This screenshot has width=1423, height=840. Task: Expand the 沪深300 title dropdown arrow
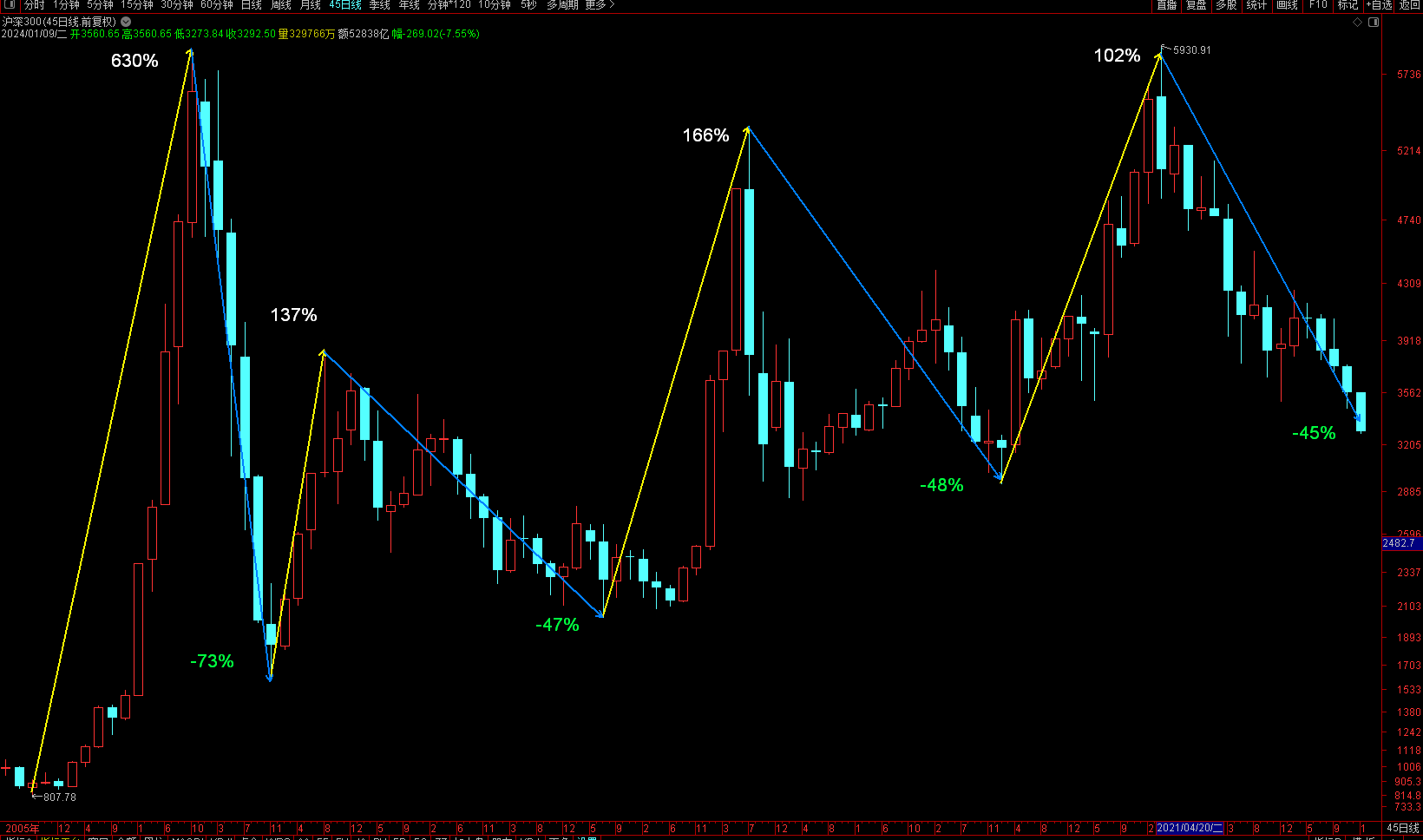126,22
